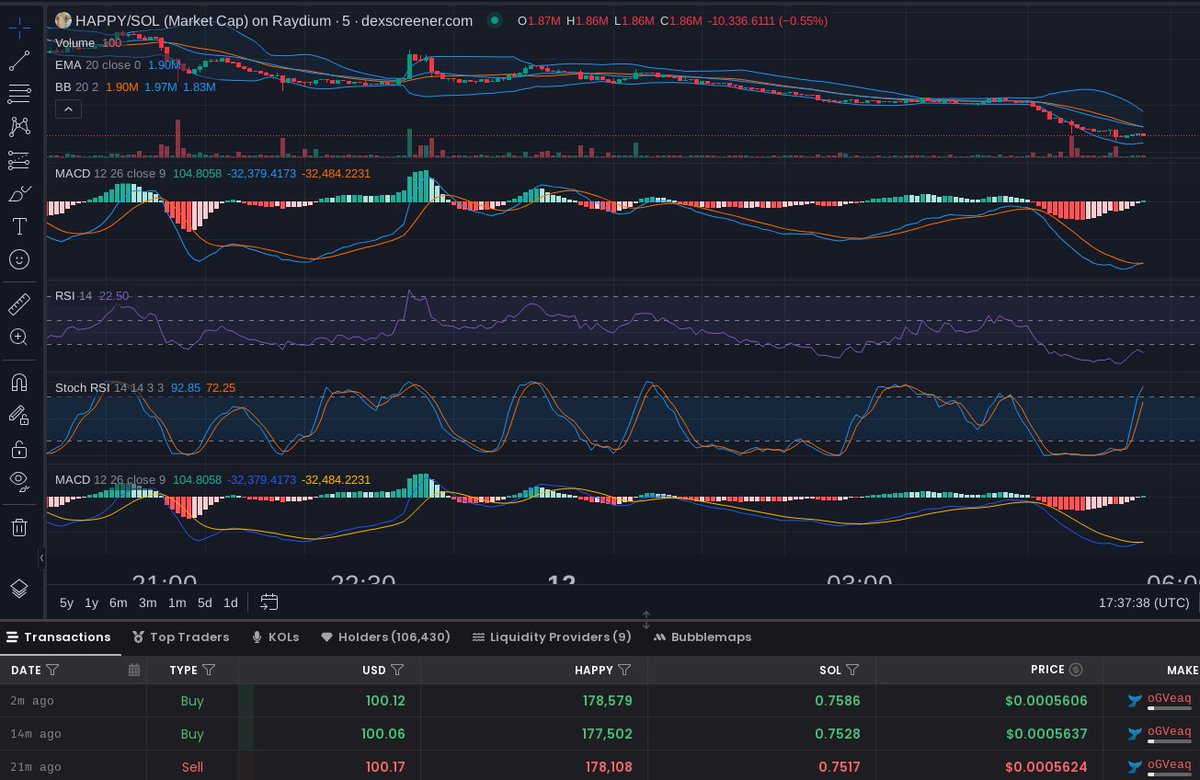1200x780 pixels.
Task: Click the 14m ago row's oGVeaq maker link
Action: [x=1169, y=733]
